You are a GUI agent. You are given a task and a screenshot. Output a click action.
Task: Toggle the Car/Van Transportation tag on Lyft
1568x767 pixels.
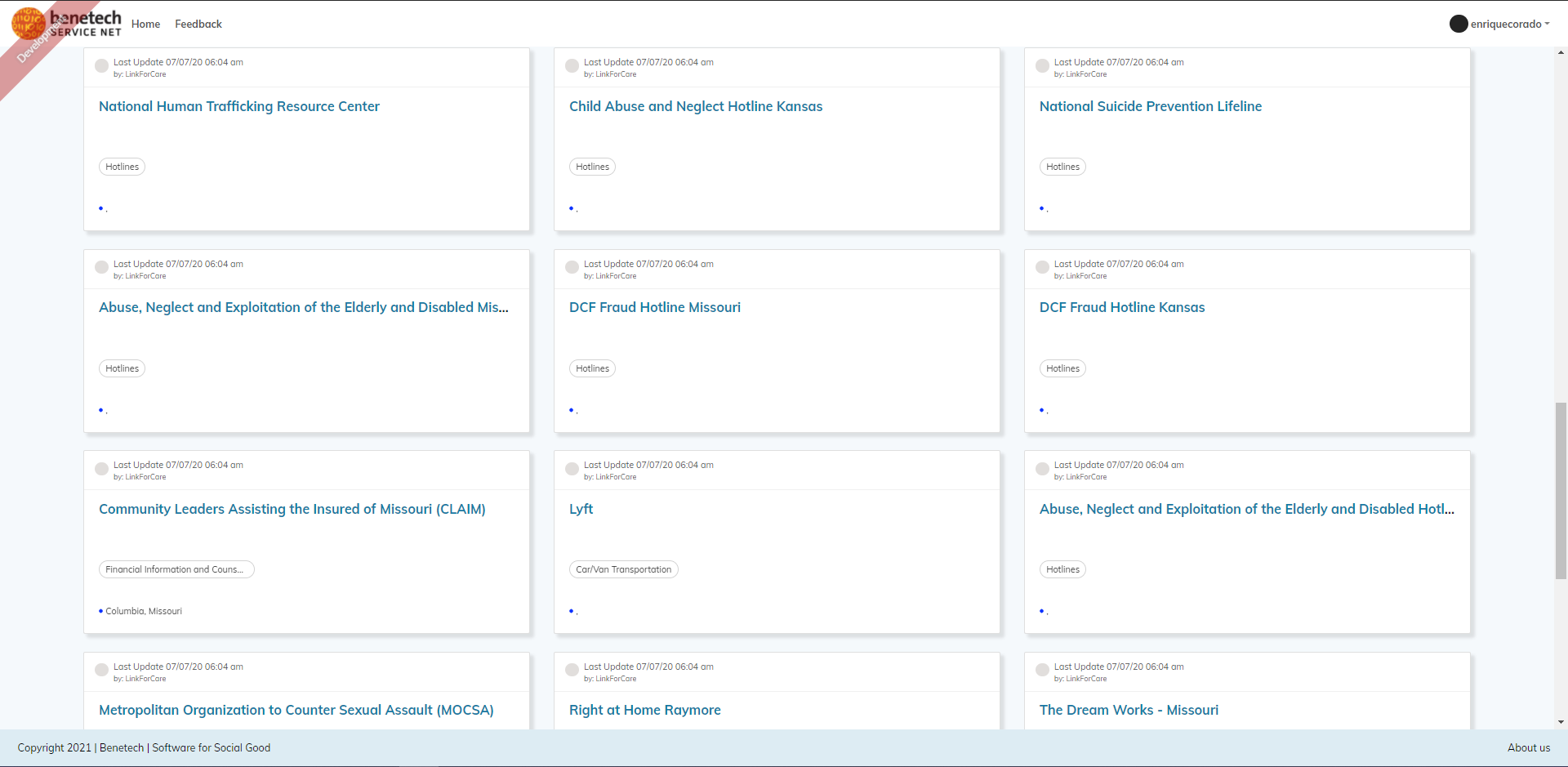(623, 569)
